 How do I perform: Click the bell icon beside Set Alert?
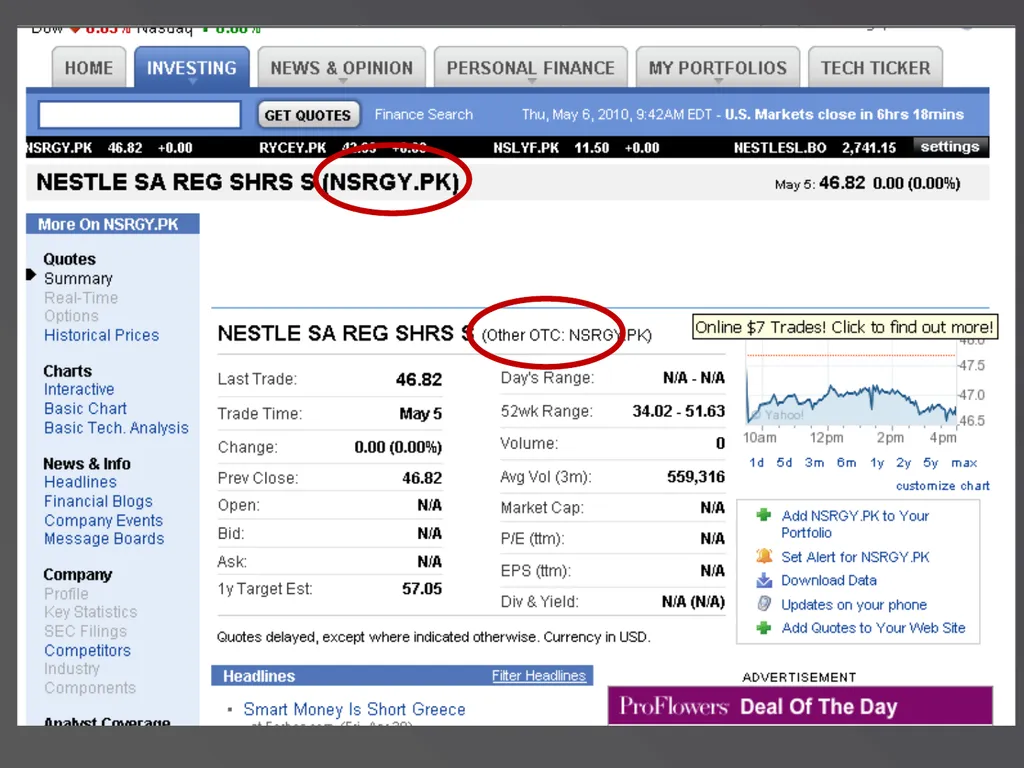click(x=763, y=556)
